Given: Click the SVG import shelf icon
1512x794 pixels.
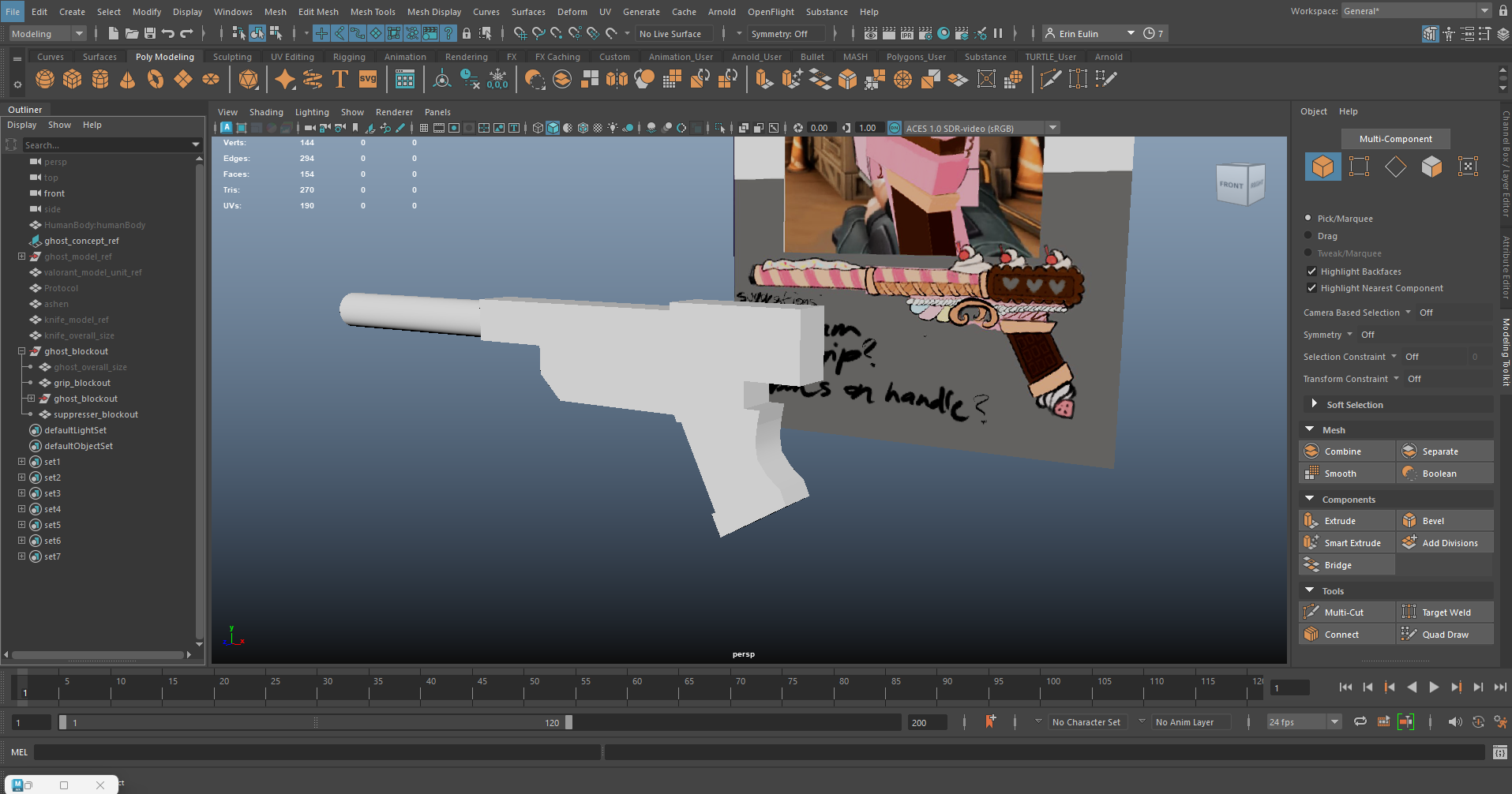Looking at the screenshot, I should [368, 79].
